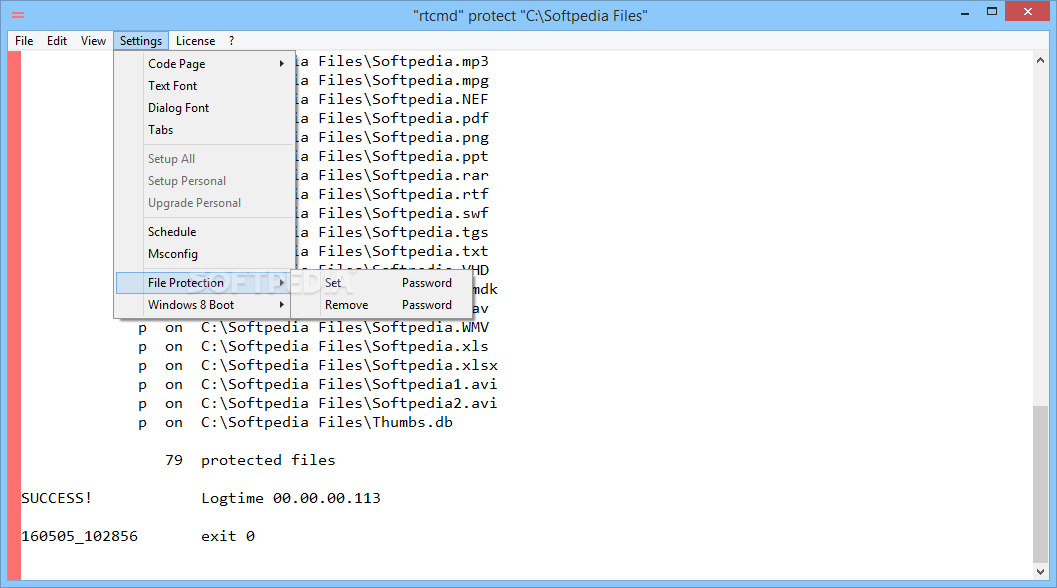Open Msconfig from Settings menu
The image size is (1057, 588).
pos(206,254)
